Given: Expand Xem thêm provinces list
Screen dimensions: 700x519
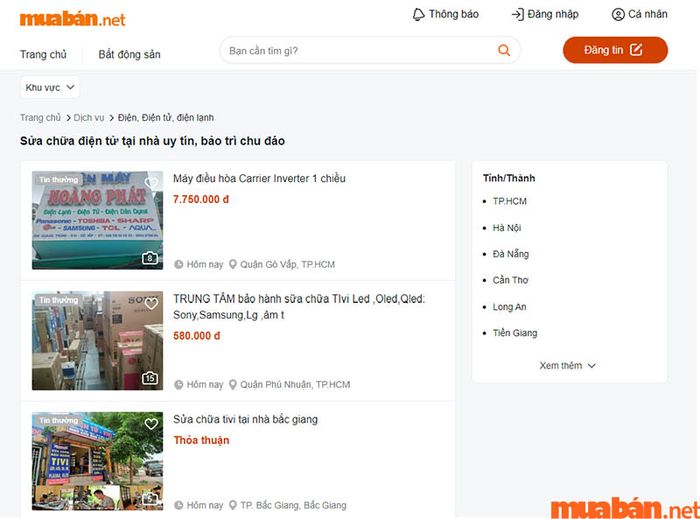Looking at the screenshot, I should click(567, 365).
